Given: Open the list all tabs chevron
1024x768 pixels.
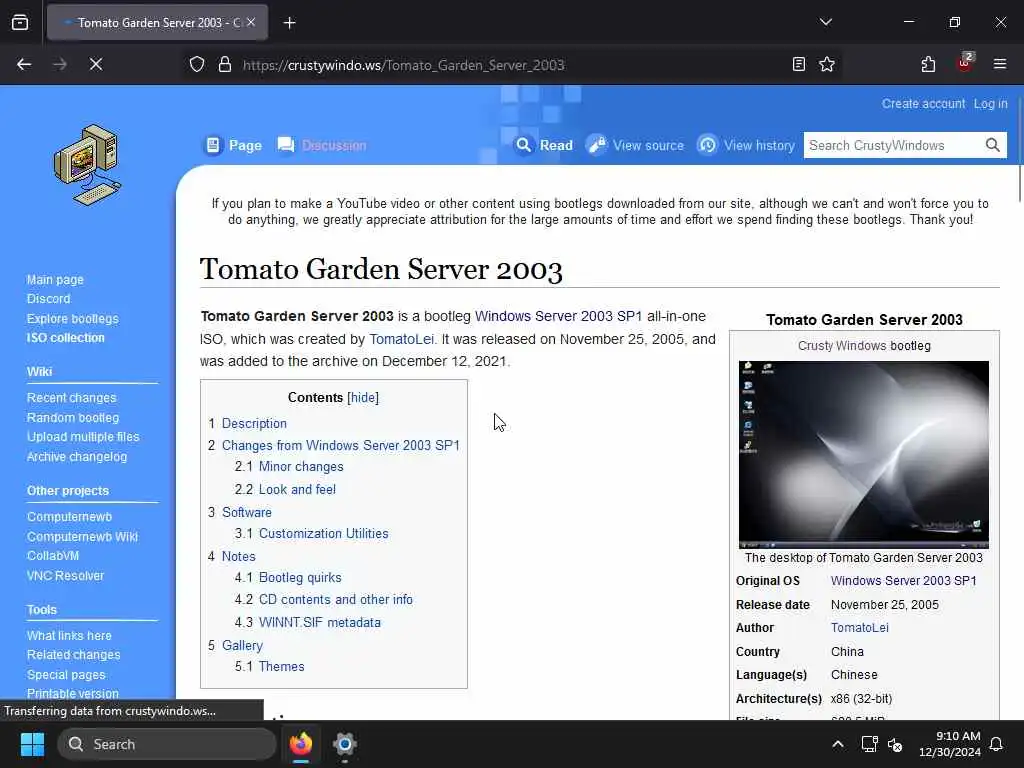Looking at the screenshot, I should pos(825,22).
